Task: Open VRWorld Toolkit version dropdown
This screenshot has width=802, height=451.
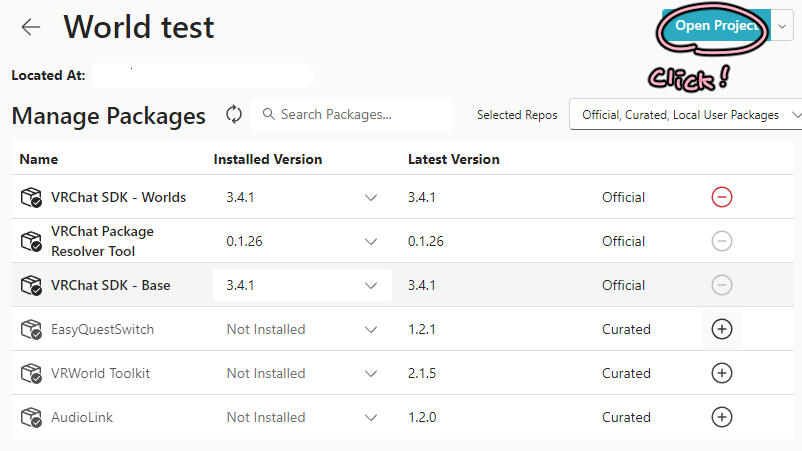Action: tap(371, 373)
